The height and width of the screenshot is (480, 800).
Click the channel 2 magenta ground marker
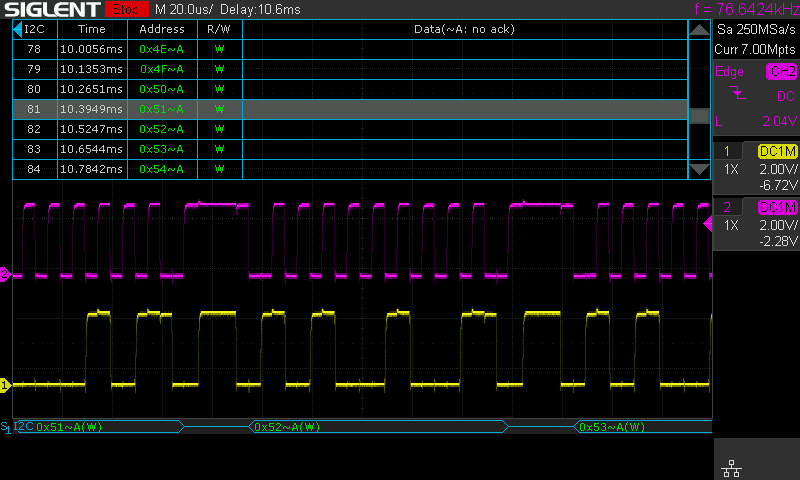pyautogui.click(x=5, y=274)
